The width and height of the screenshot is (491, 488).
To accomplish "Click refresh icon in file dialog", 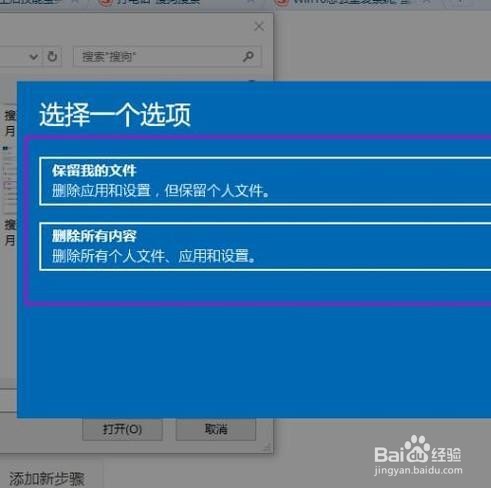I will 52,56.
